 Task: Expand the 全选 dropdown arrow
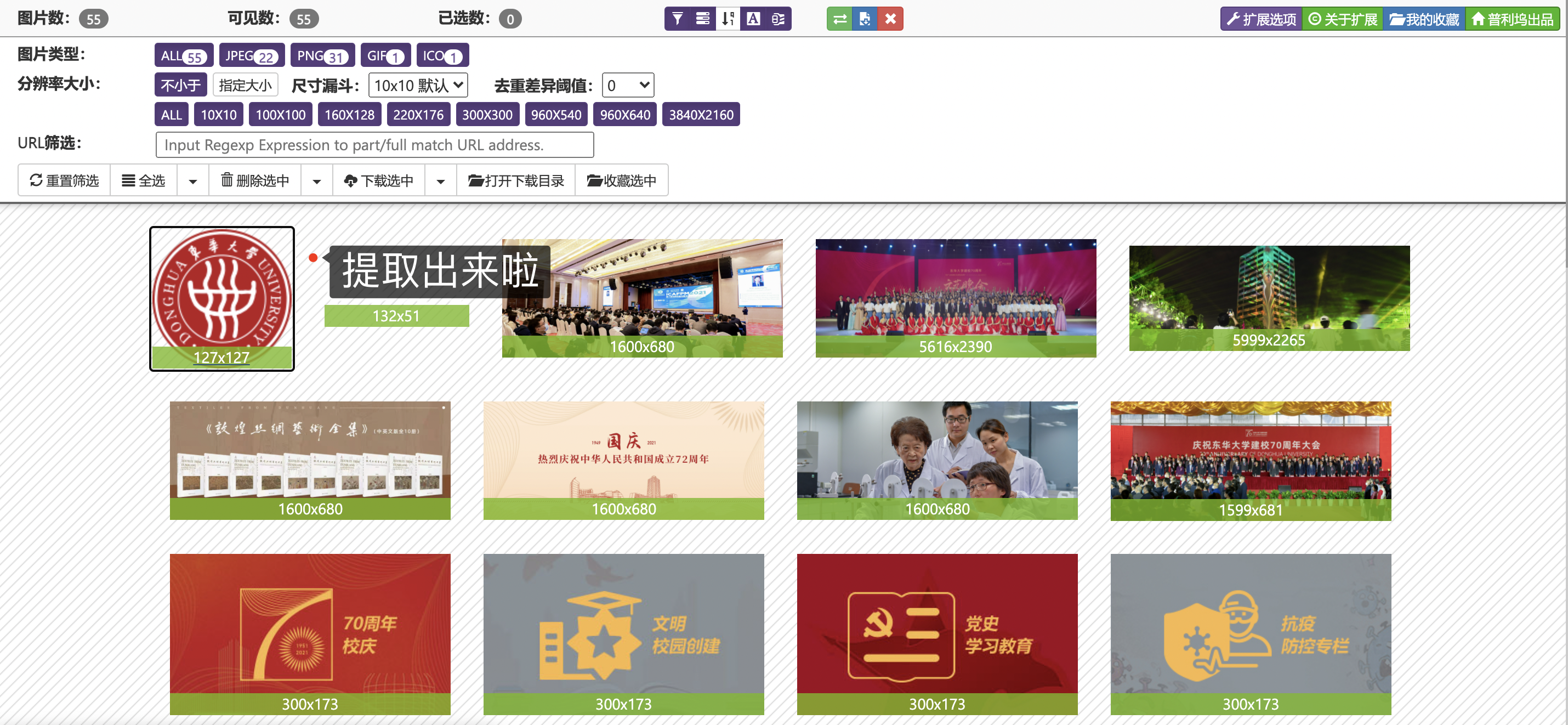coord(193,181)
